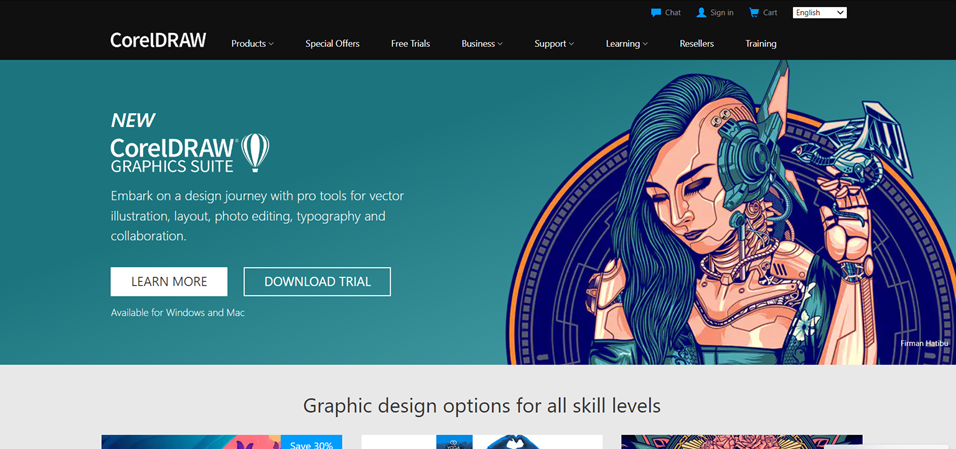The image size is (956, 449).
Task: Click the "Embark on a design journey" paragraph
Action: tap(257, 216)
